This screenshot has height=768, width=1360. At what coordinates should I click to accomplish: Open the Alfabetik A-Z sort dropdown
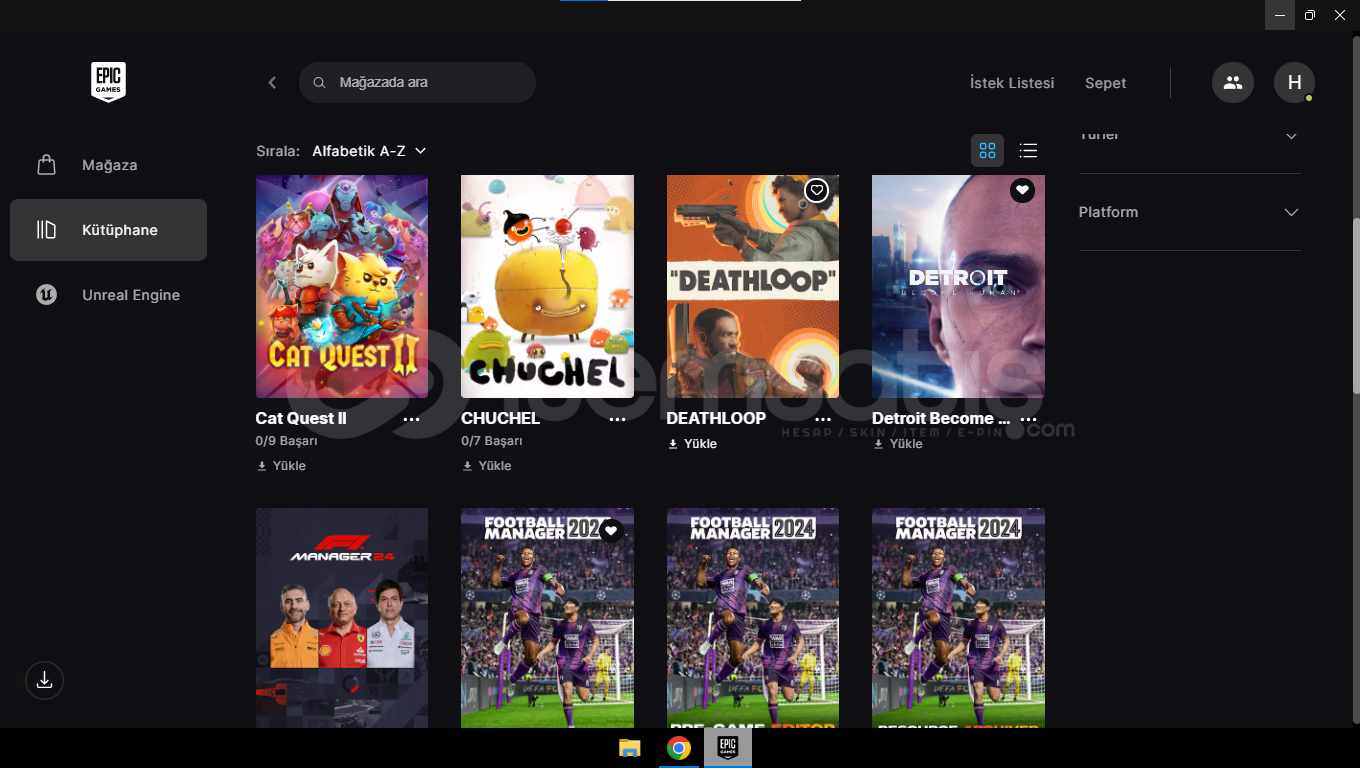point(369,151)
